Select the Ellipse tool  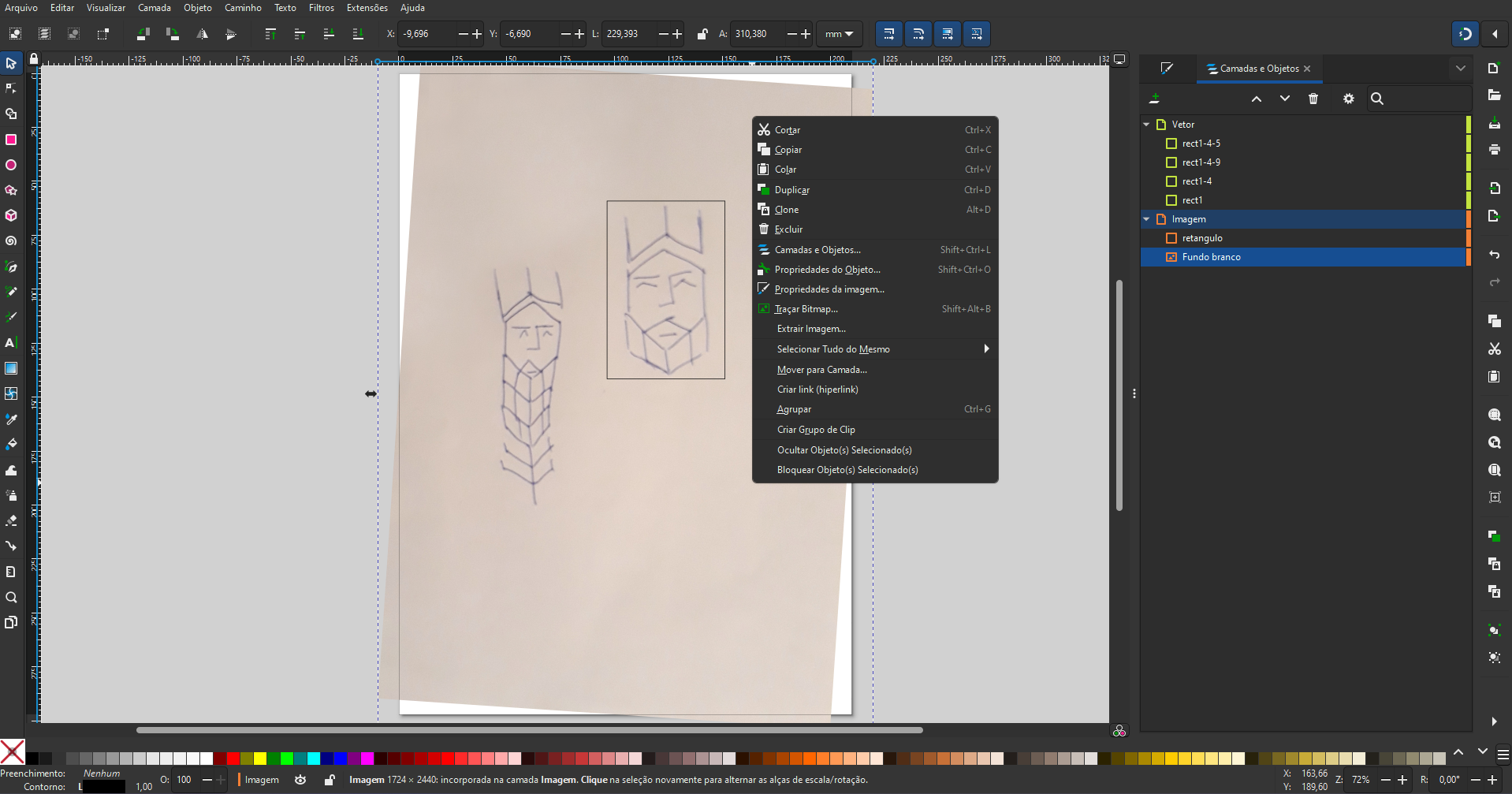click(x=11, y=165)
